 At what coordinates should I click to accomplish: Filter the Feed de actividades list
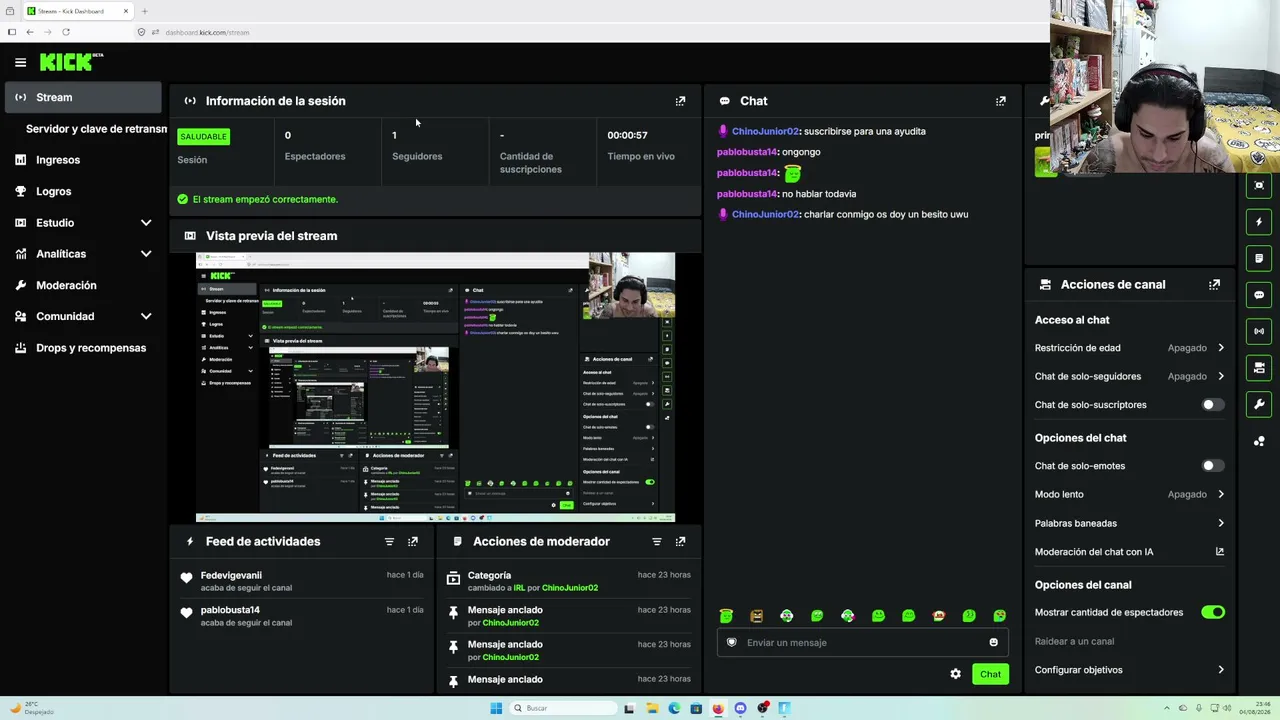389,541
